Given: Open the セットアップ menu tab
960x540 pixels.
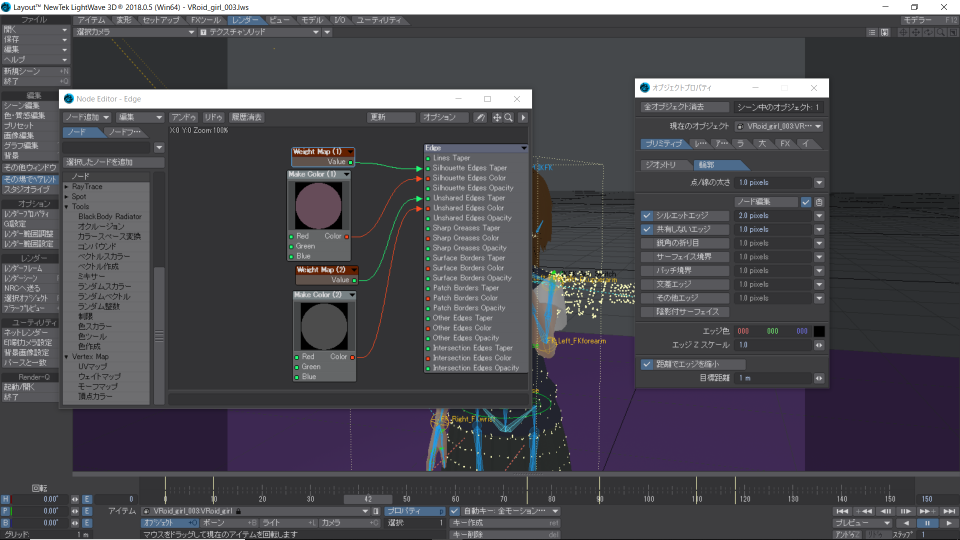Looking at the screenshot, I should (x=161, y=20).
